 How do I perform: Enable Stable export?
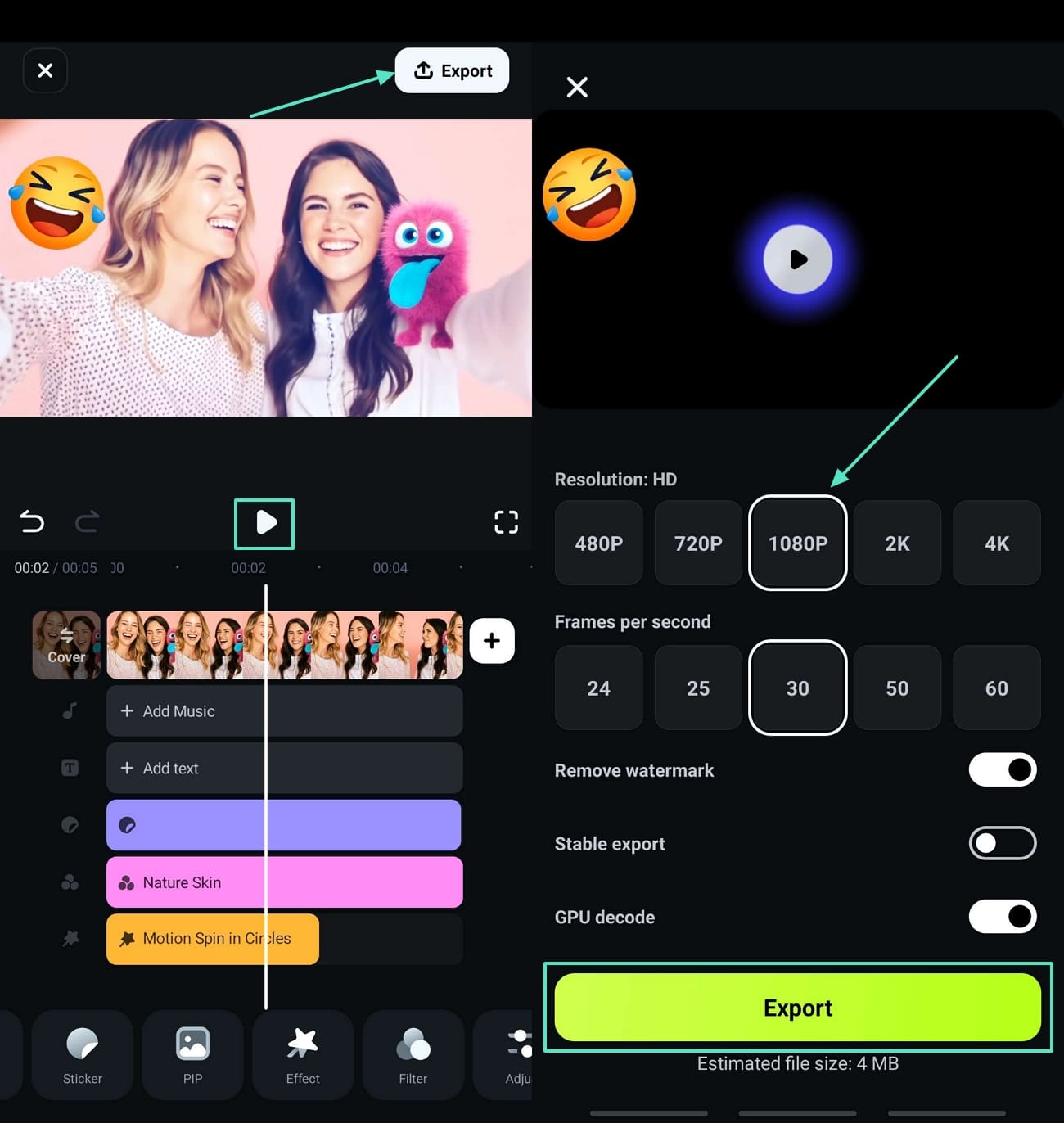click(x=1002, y=843)
